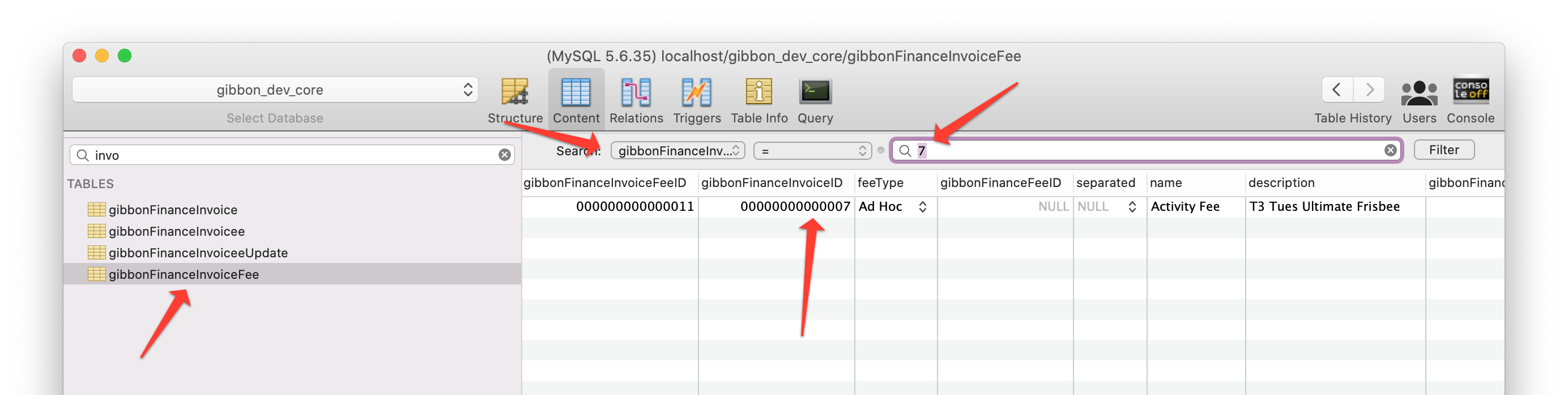Screen dimensions: 1568x395
Task: Sort by separated column header
Action: click(x=1110, y=183)
